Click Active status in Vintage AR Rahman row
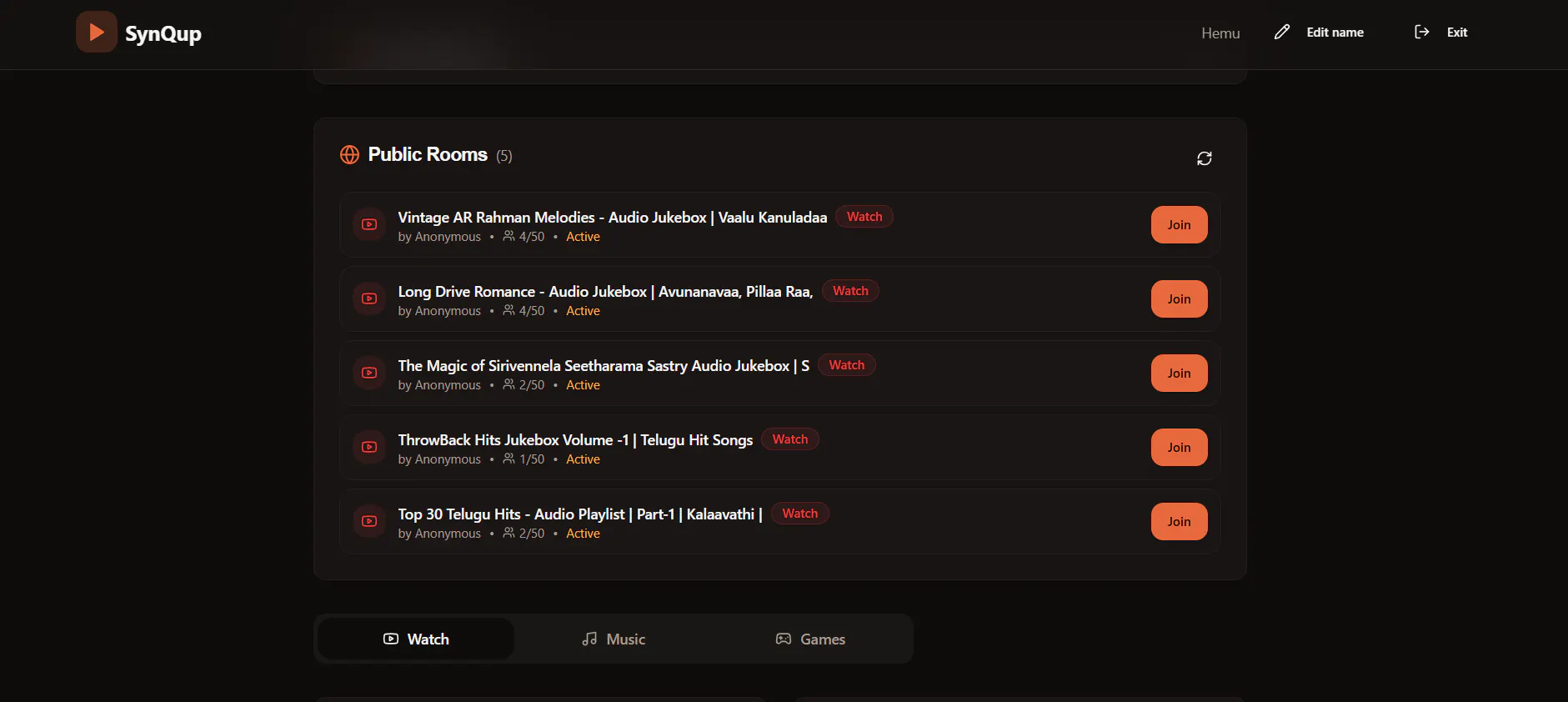The image size is (1568, 702). coord(583,237)
